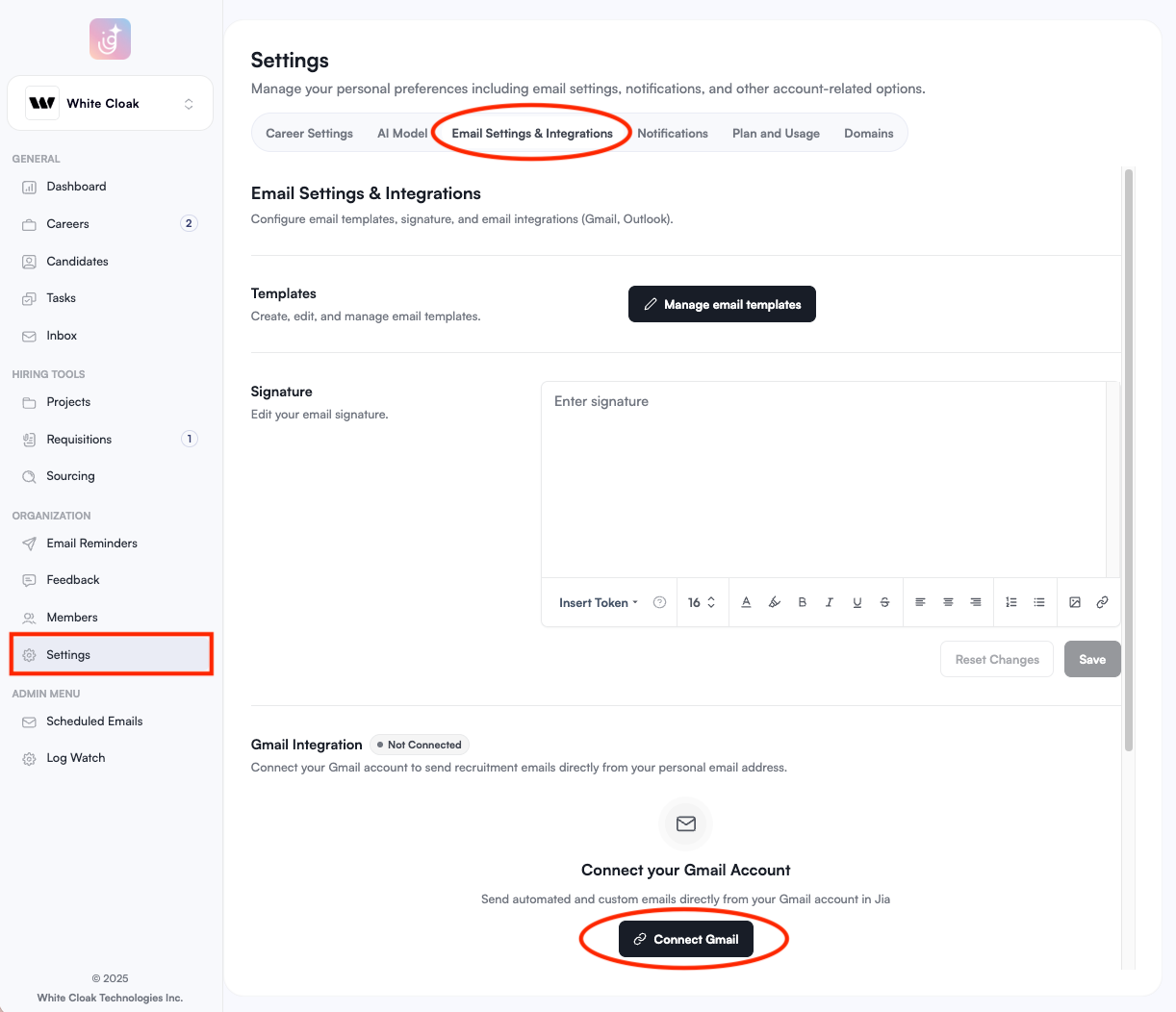The image size is (1176, 1012).
Task: Insert an image into the signature
Action: click(1075, 602)
